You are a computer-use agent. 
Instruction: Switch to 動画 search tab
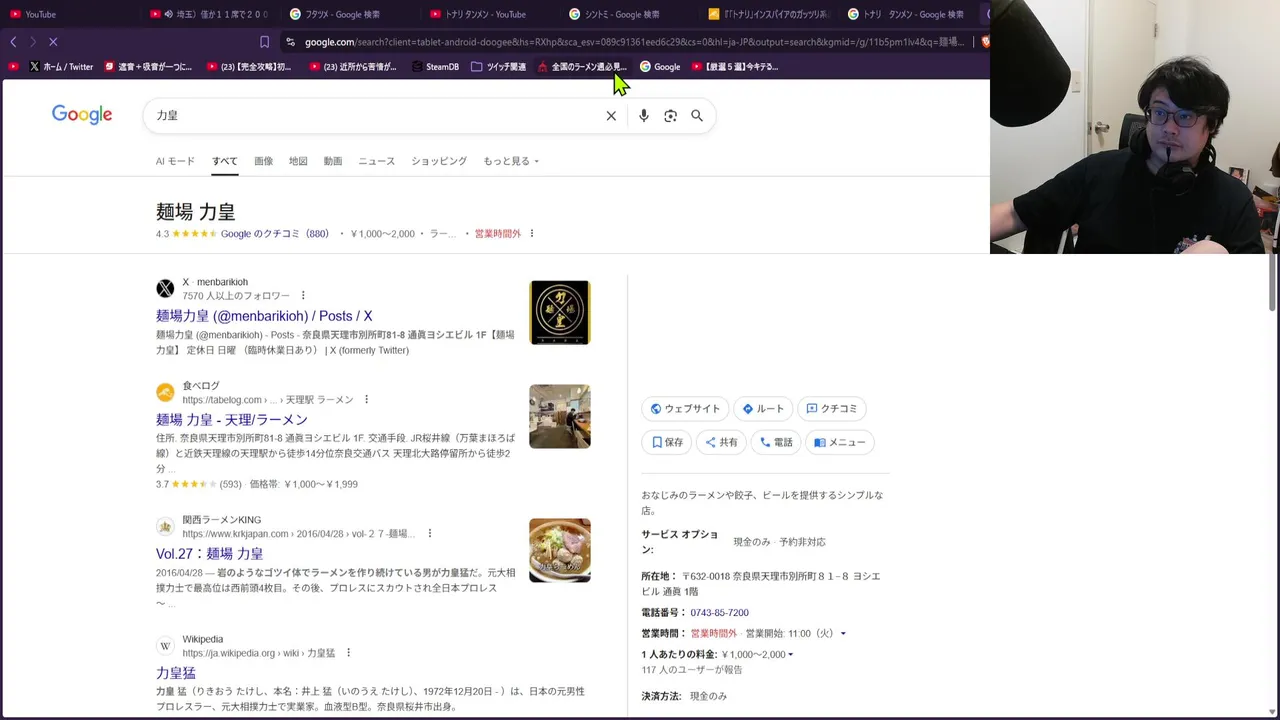point(333,161)
